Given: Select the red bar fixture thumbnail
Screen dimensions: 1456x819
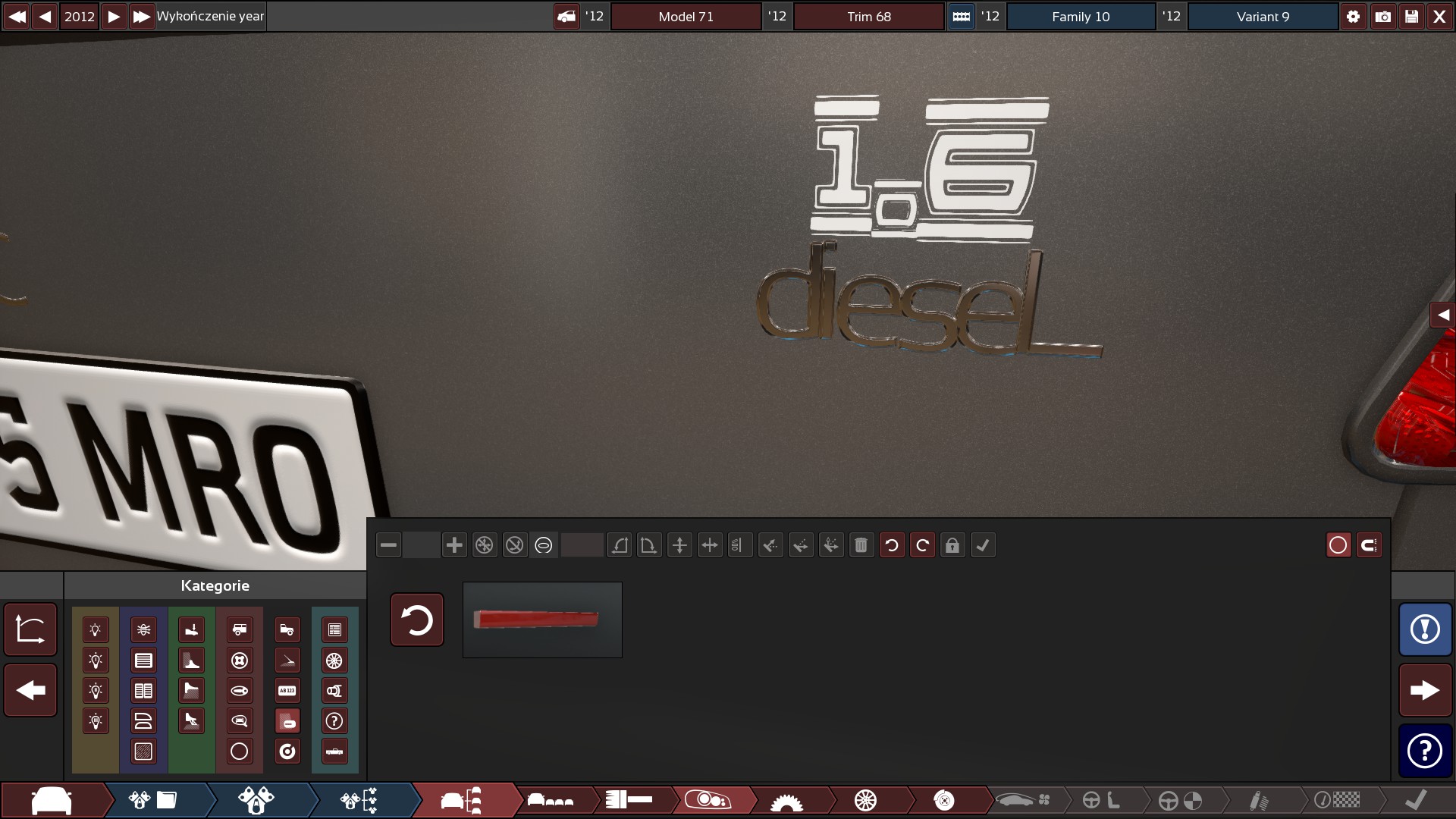Looking at the screenshot, I should (x=542, y=620).
